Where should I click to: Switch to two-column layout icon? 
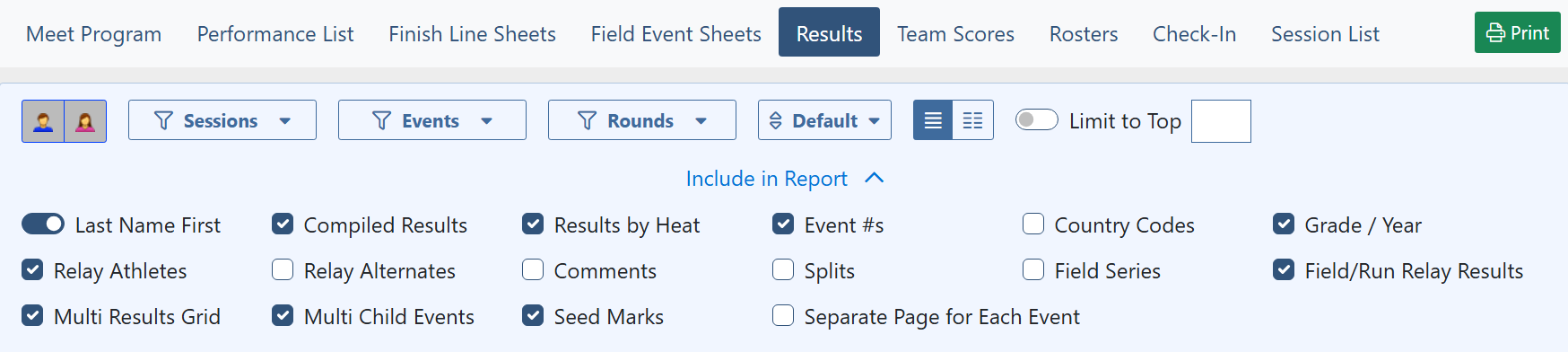pyautogui.click(x=973, y=120)
